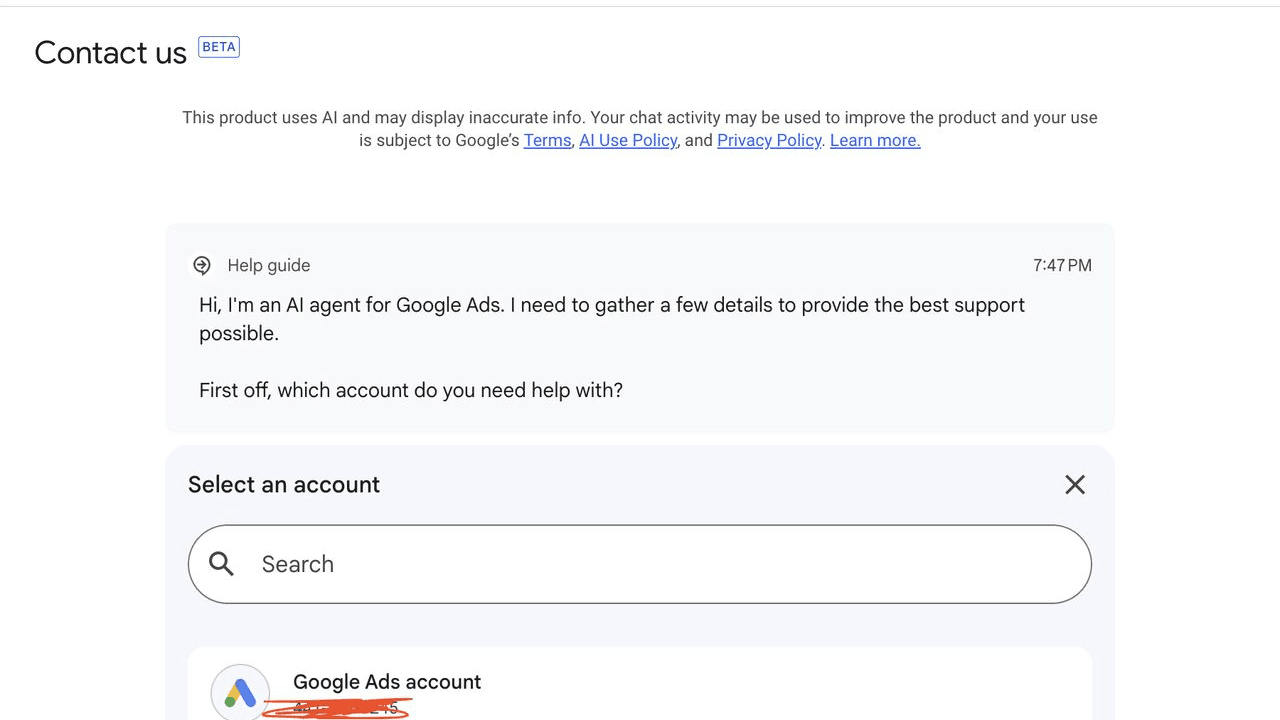Focus the account Search field
This screenshot has width=1280, height=720.
coord(640,564)
